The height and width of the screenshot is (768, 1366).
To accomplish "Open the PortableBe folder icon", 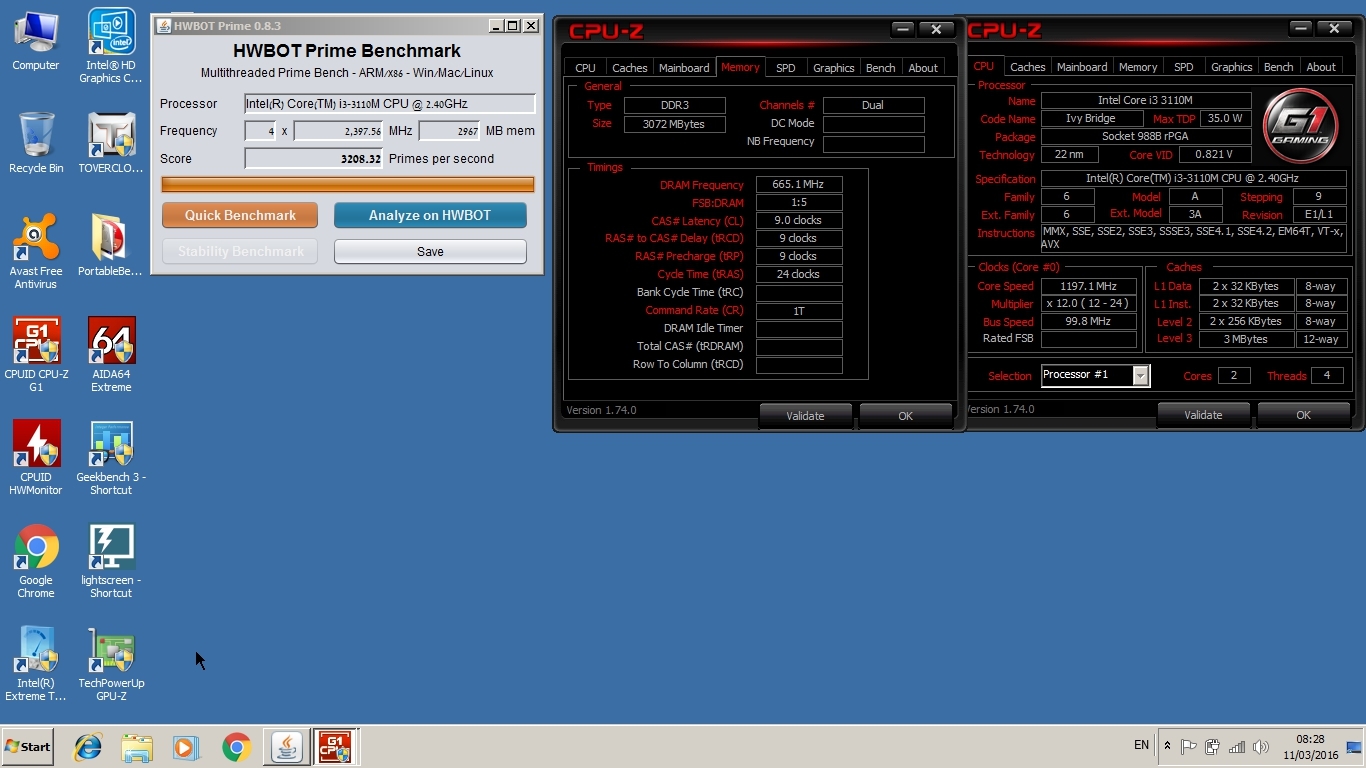I will (x=111, y=245).
